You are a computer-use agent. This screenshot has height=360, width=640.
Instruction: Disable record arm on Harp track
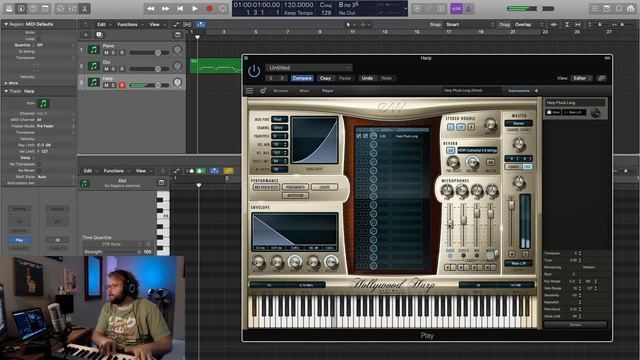pyautogui.click(x=122, y=85)
